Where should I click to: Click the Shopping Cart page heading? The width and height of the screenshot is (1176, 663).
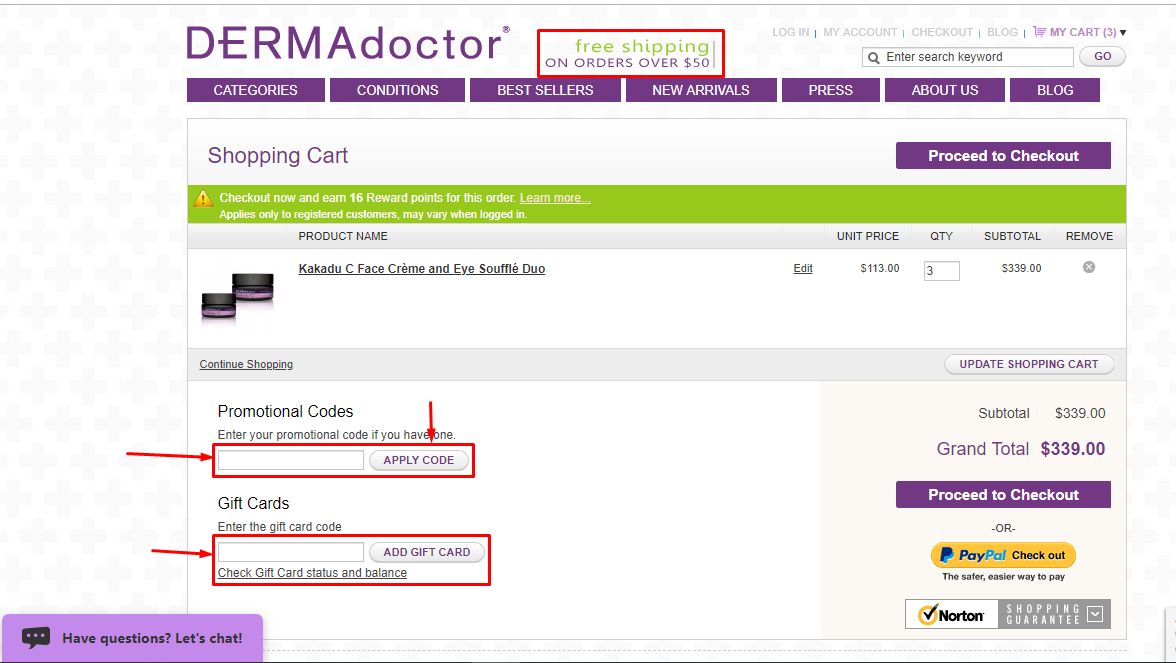[278, 155]
